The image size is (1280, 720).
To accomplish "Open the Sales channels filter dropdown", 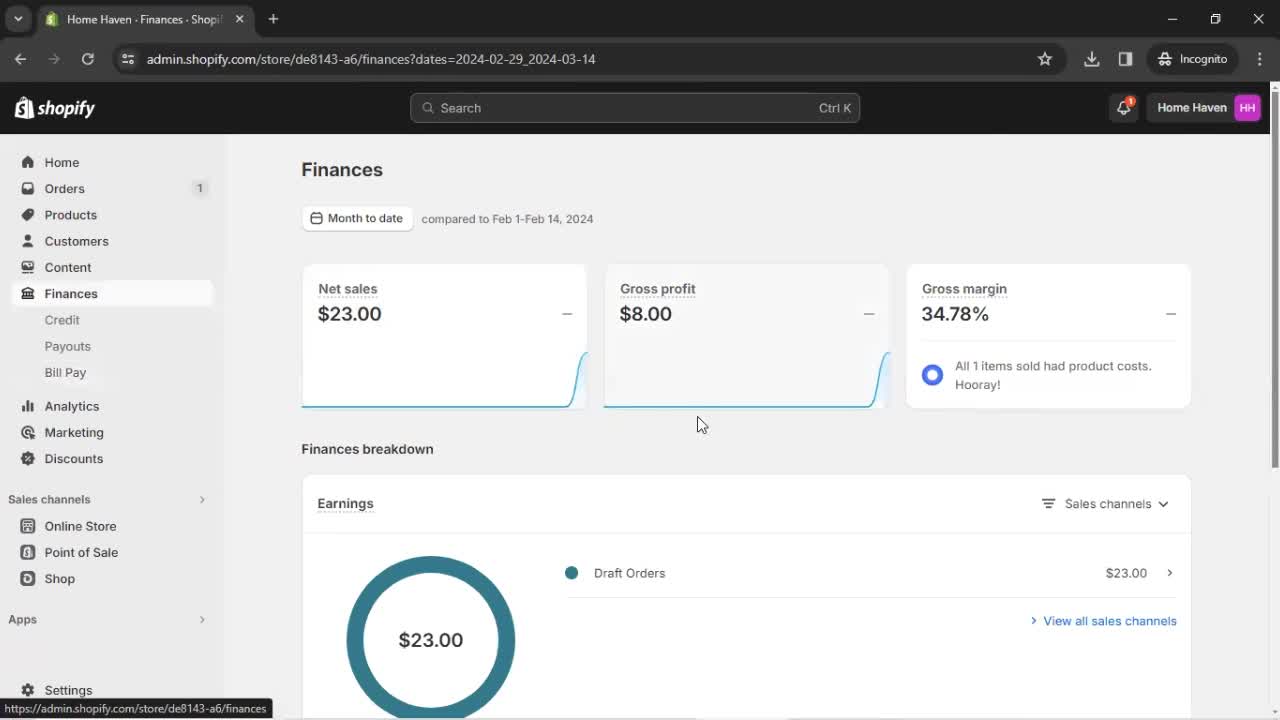I will [1105, 504].
